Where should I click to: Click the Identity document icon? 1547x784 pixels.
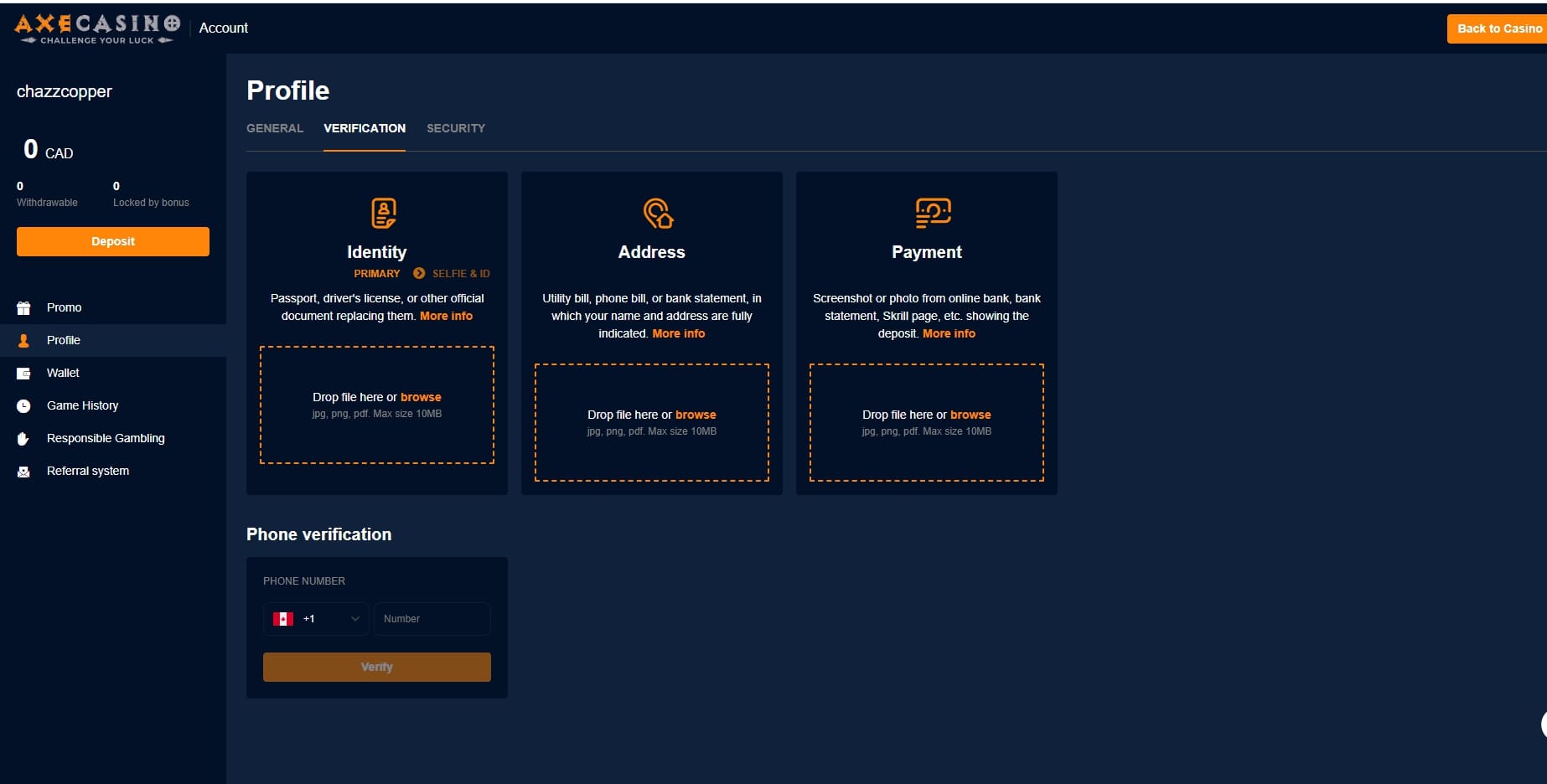384,213
